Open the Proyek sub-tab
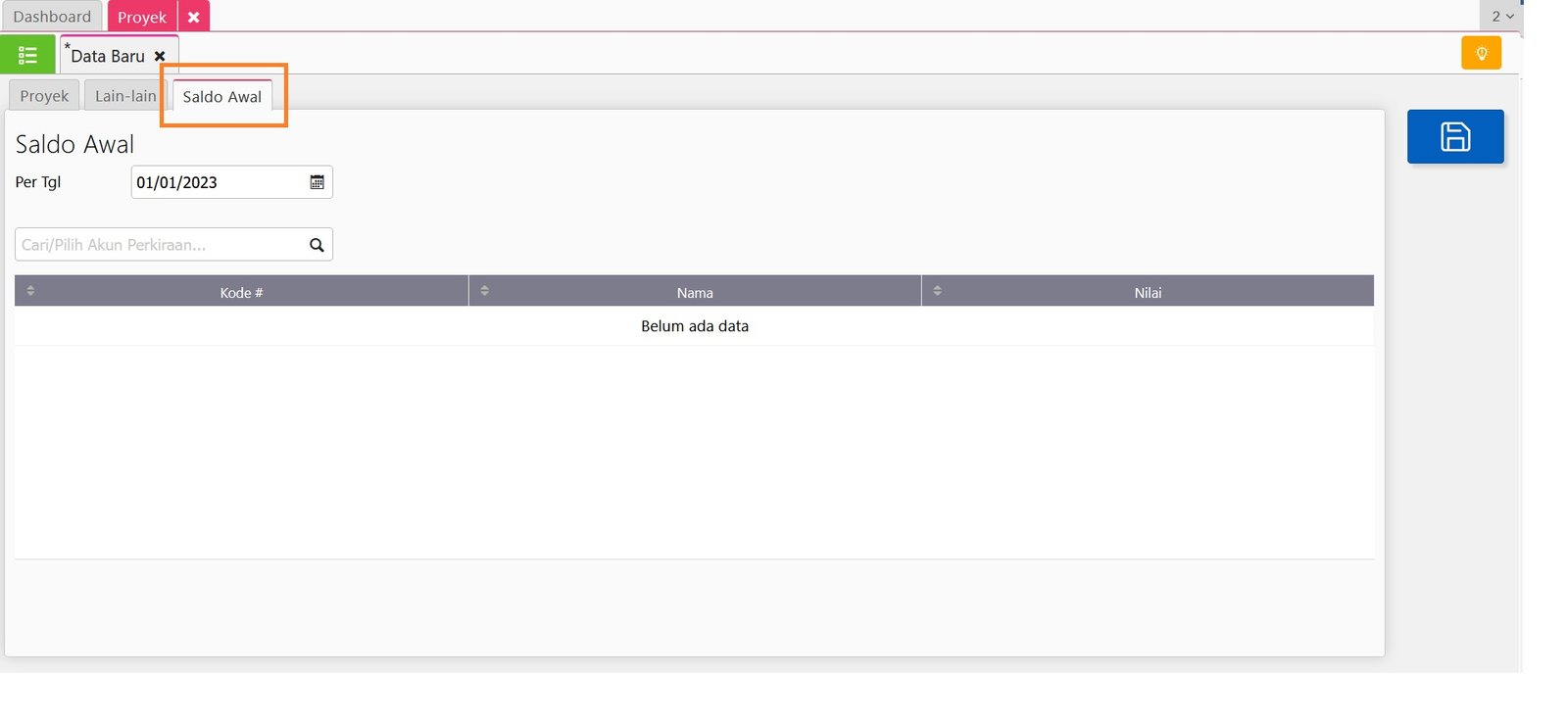The height and width of the screenshot is (725, 1568). point(44,96)
